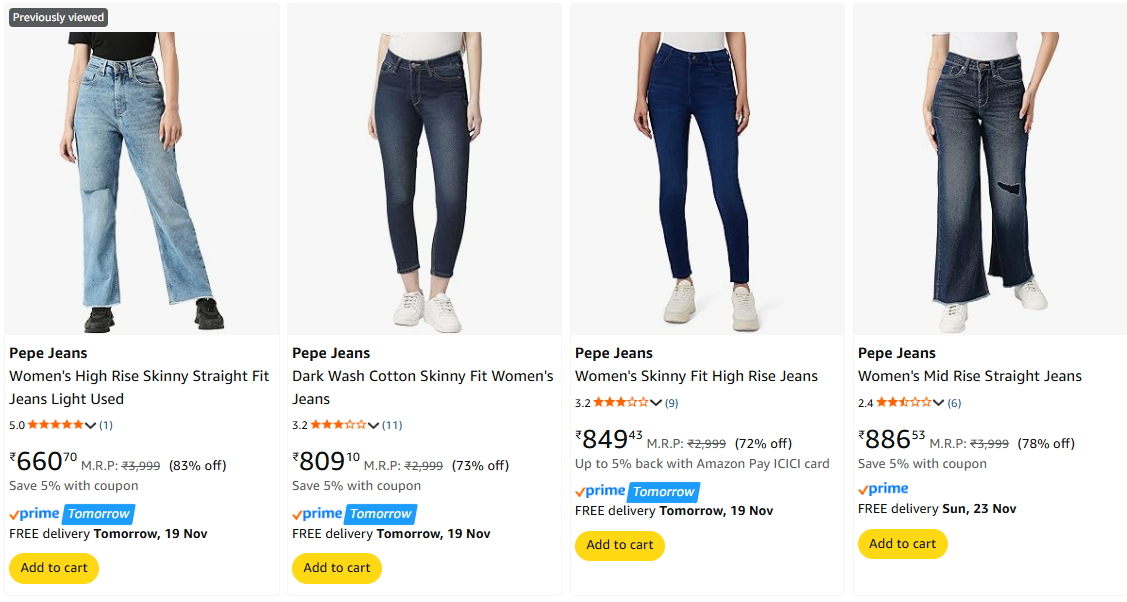Click star rating of Skinny Fit High Rise Jeans
Screen dimensions: 1127x602
(621, 403)
